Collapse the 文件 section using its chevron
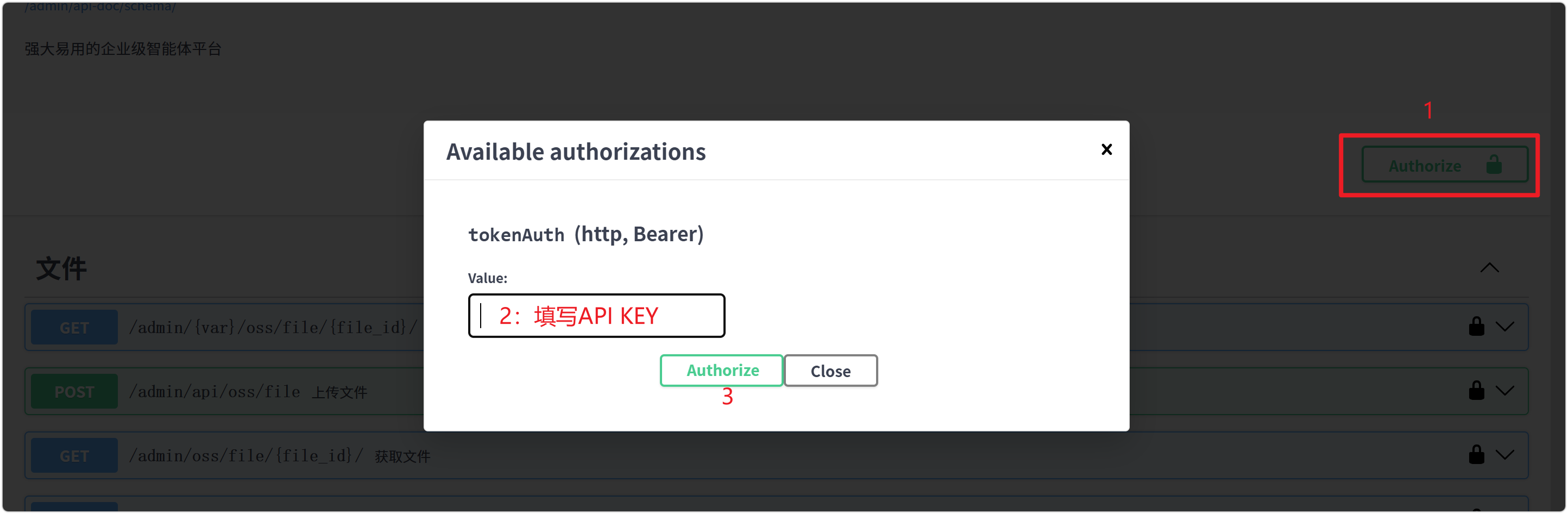The height and width of the screenshot is (514, 1568). 1489,268
